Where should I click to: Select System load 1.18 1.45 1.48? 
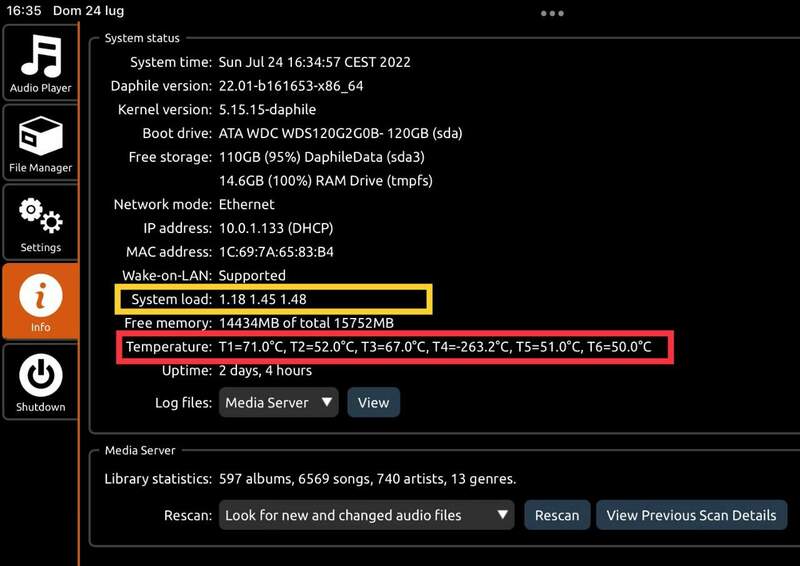click(x=262, y=299)
